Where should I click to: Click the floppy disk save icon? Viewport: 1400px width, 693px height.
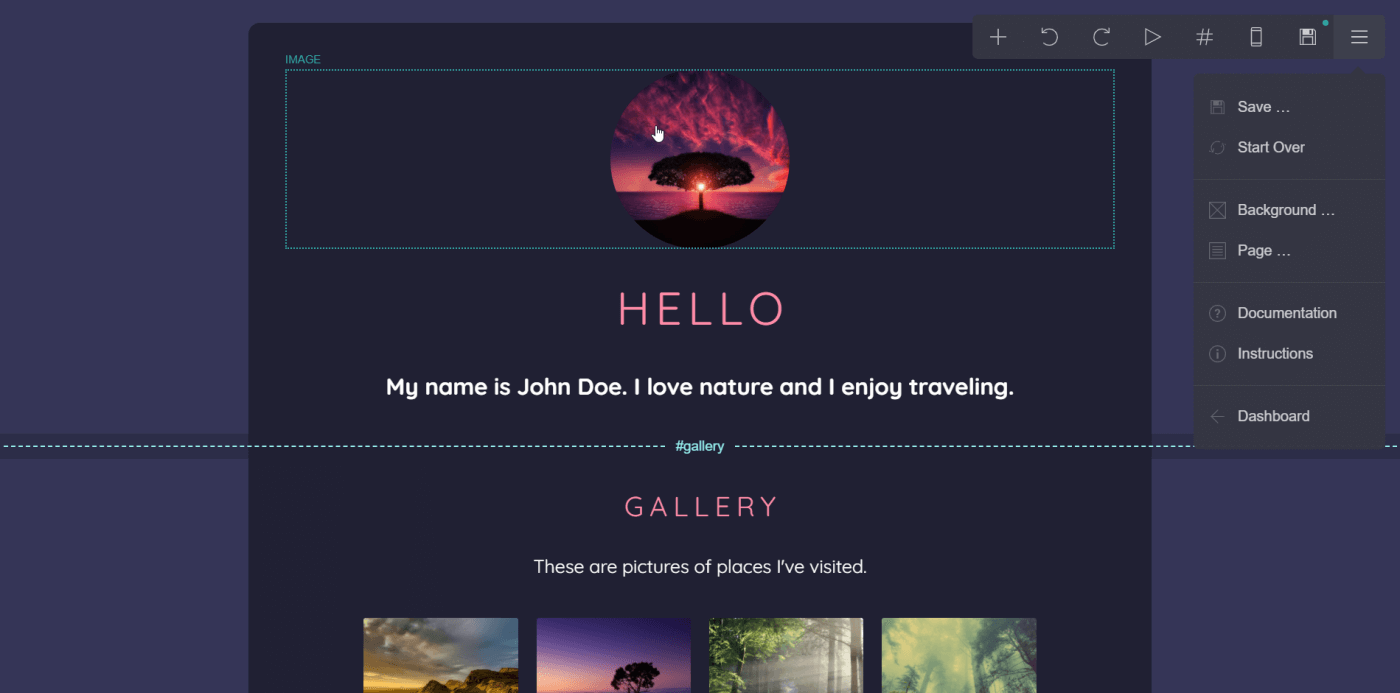pos(1307,37)
